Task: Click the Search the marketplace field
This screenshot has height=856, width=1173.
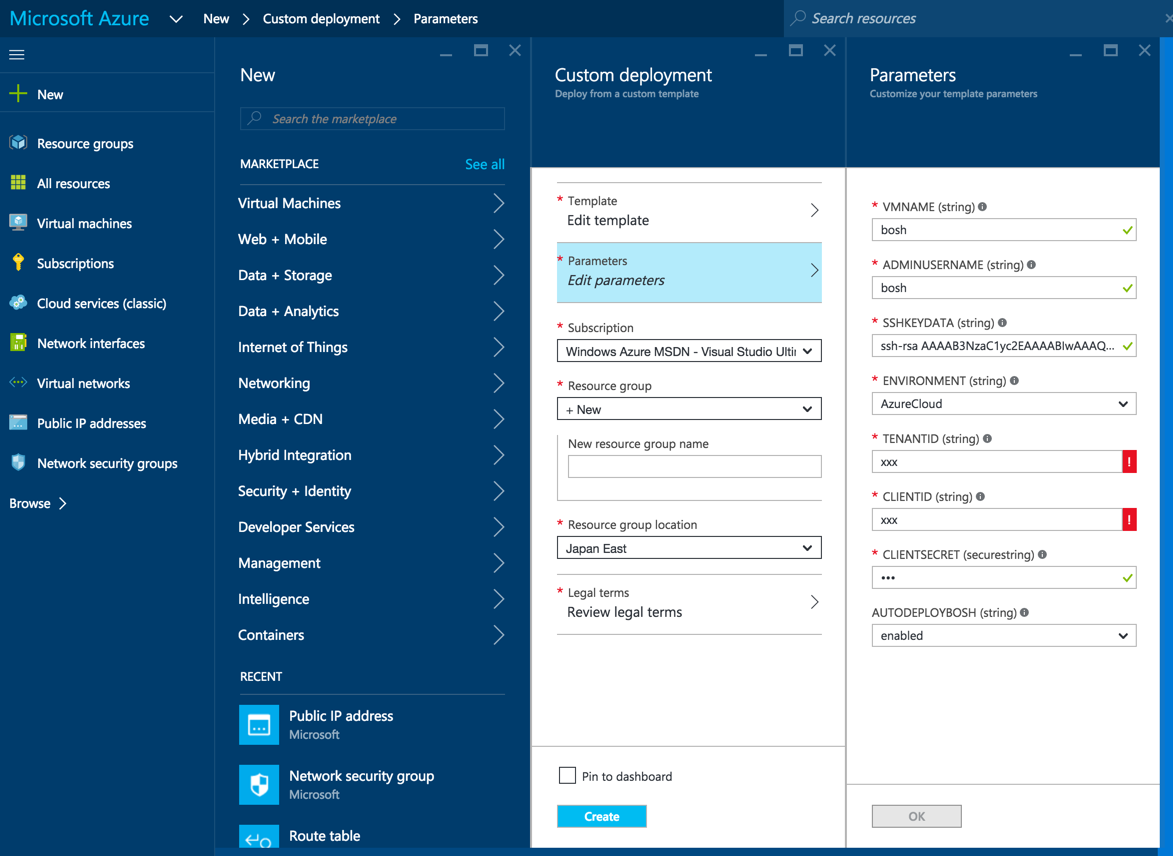Action: pyautogui.click(x=372, y=118)
